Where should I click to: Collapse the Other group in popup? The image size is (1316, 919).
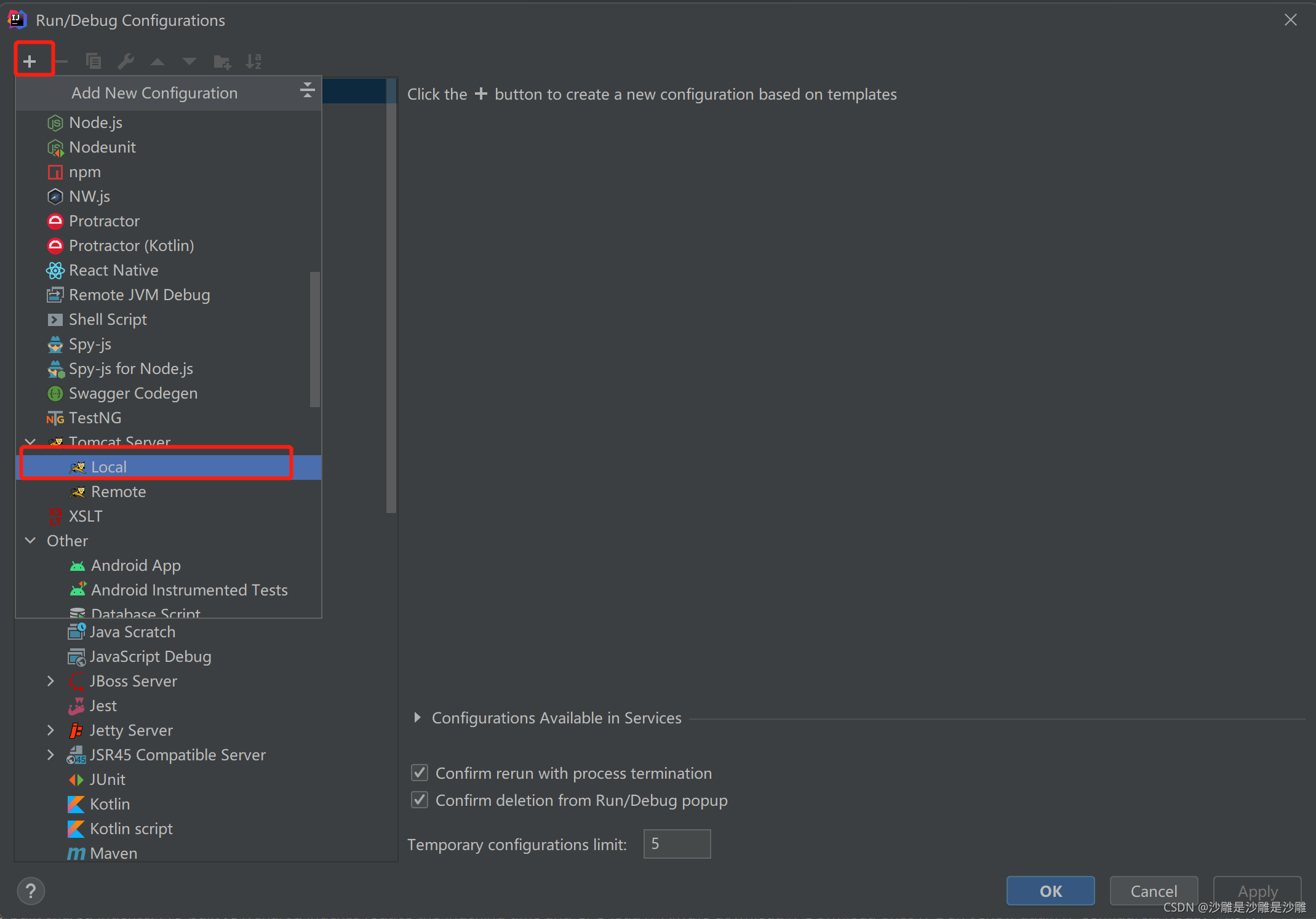tap(30, 540)
